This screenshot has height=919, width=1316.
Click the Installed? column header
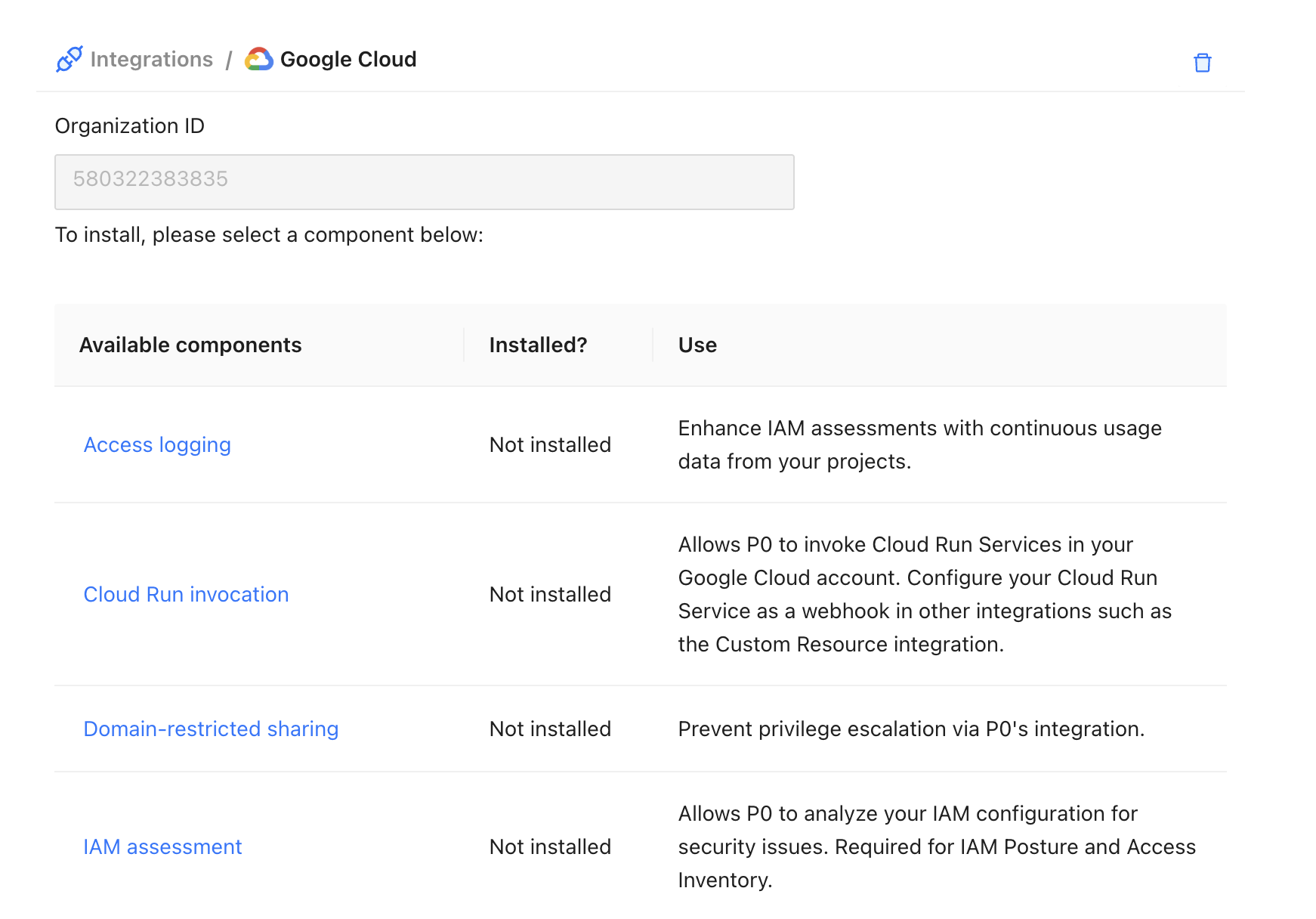tap(538, 345)
